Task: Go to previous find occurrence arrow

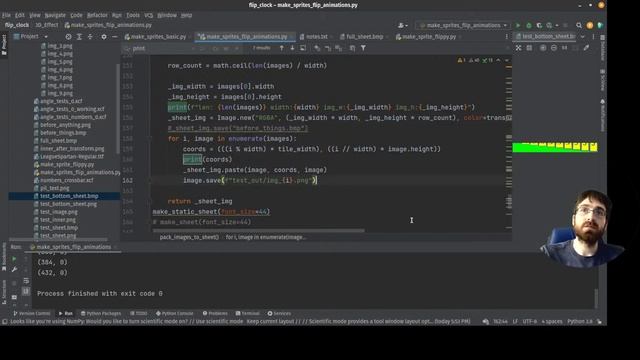Action: click(x=282, y=48)
